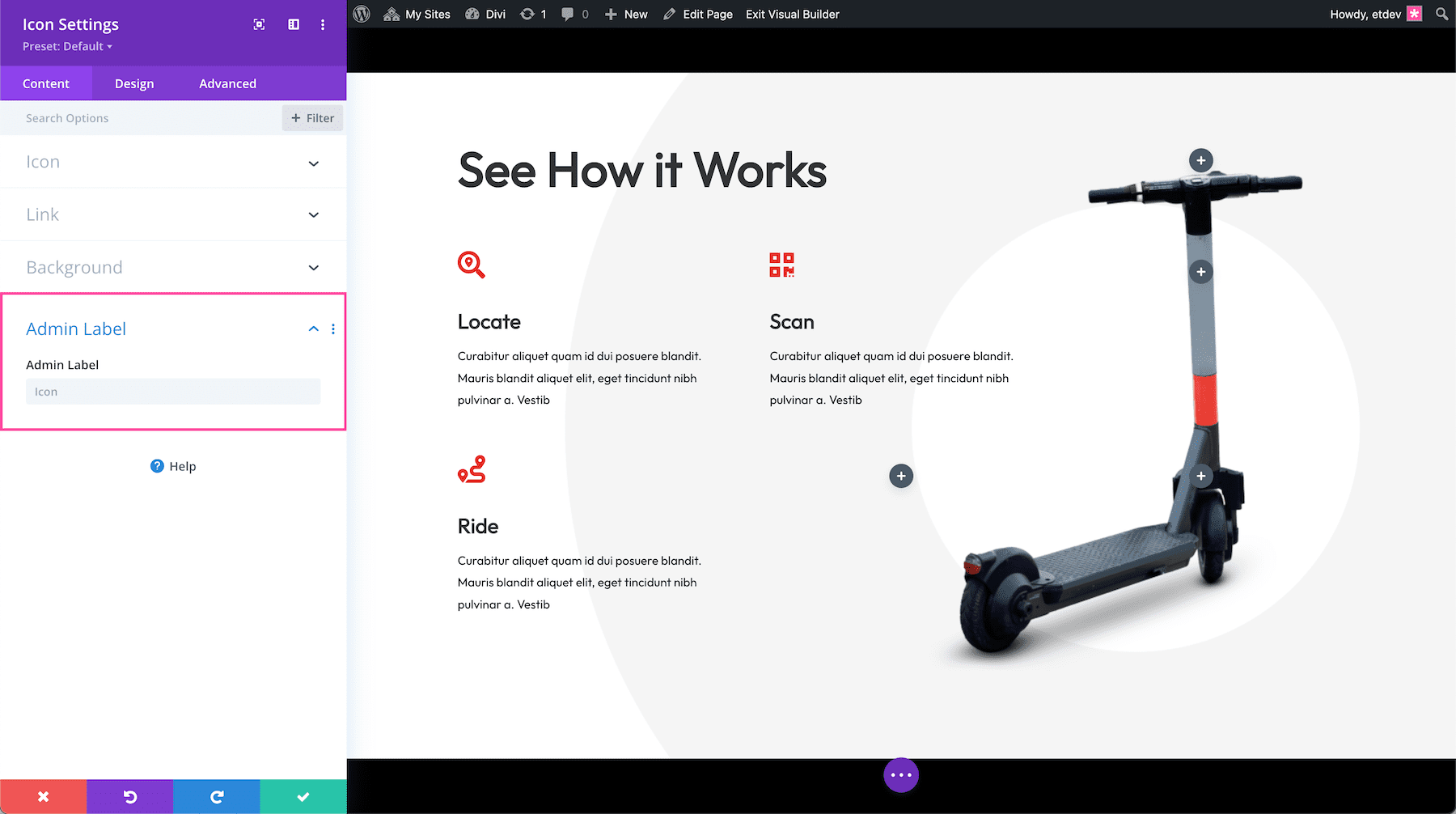Collapse the Admin Label section
Image resolution: width=1456 pixels, height=814 pixels.
coord(313,329)
